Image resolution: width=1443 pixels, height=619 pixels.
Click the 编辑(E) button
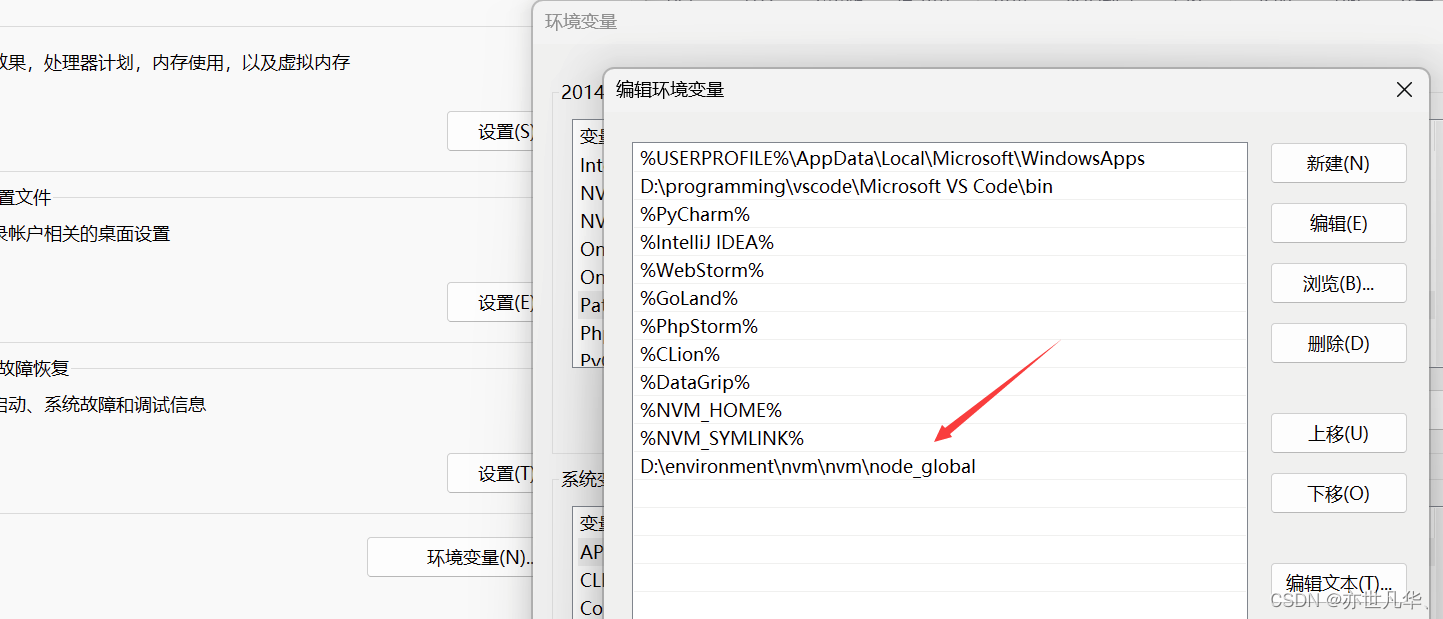(1338, 224)
